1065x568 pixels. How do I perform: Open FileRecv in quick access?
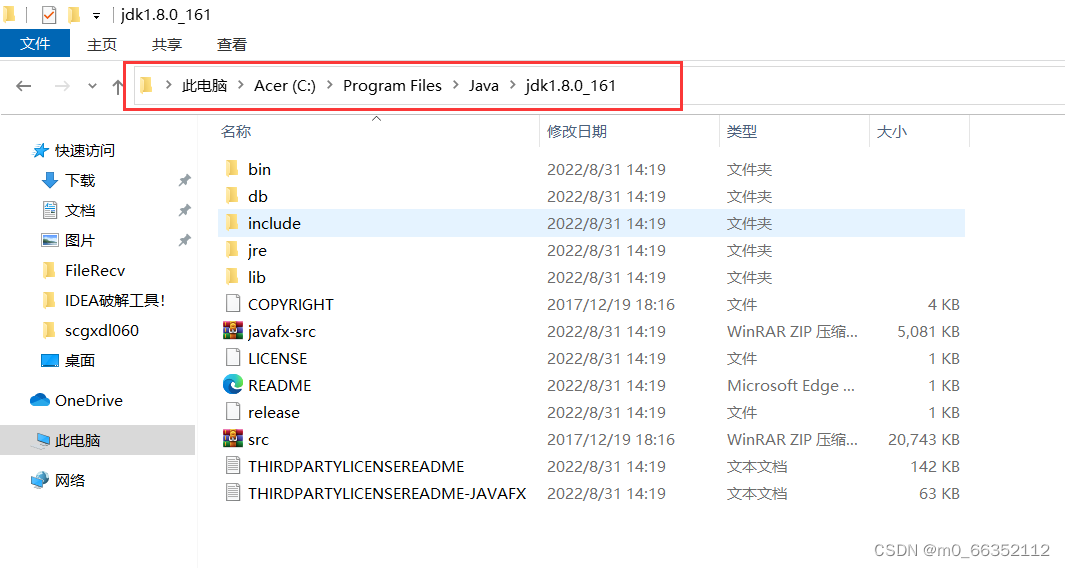95,270
